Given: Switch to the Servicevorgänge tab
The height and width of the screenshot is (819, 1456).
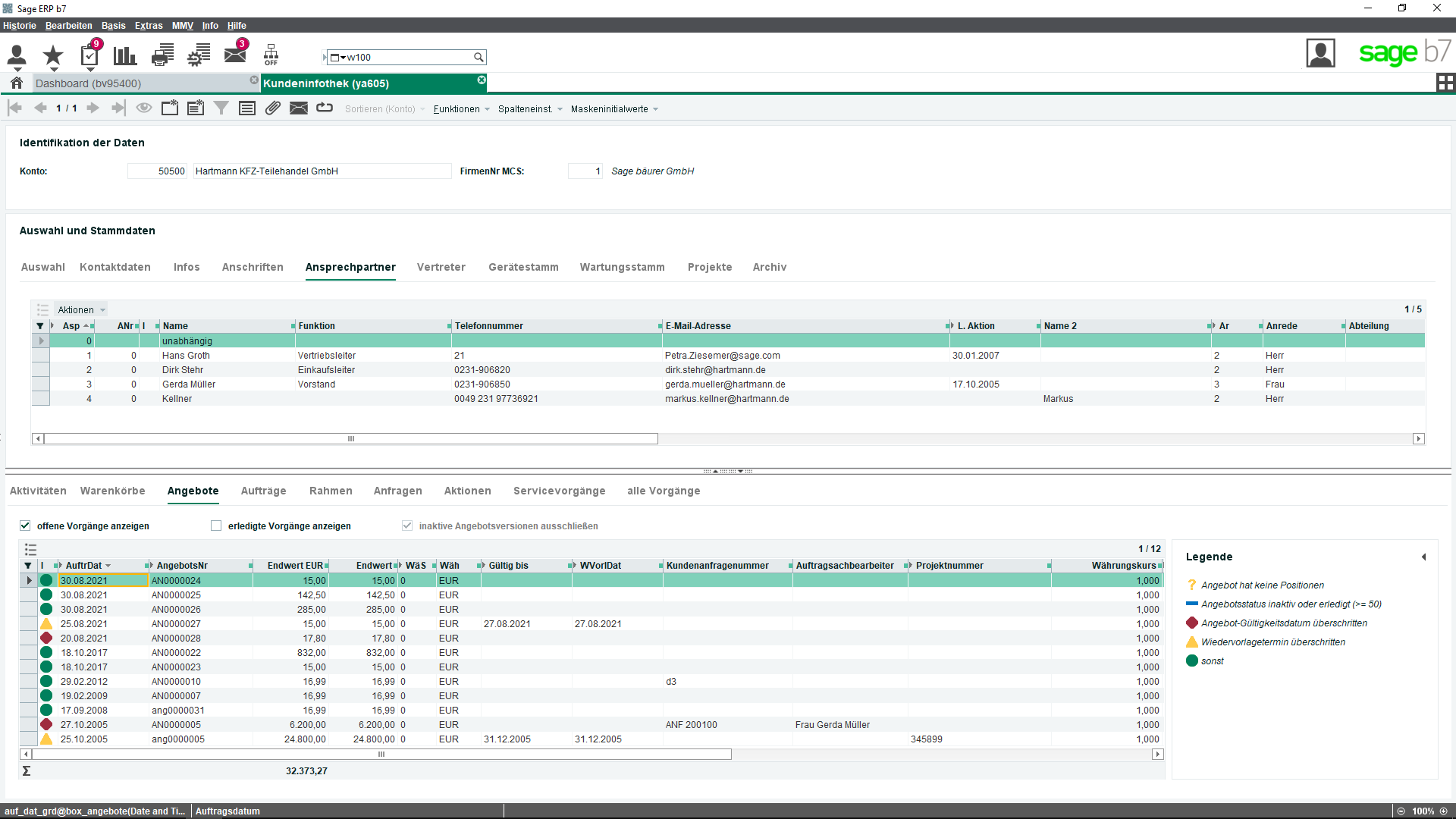Looking at the screenshot, I should point(560,491).
